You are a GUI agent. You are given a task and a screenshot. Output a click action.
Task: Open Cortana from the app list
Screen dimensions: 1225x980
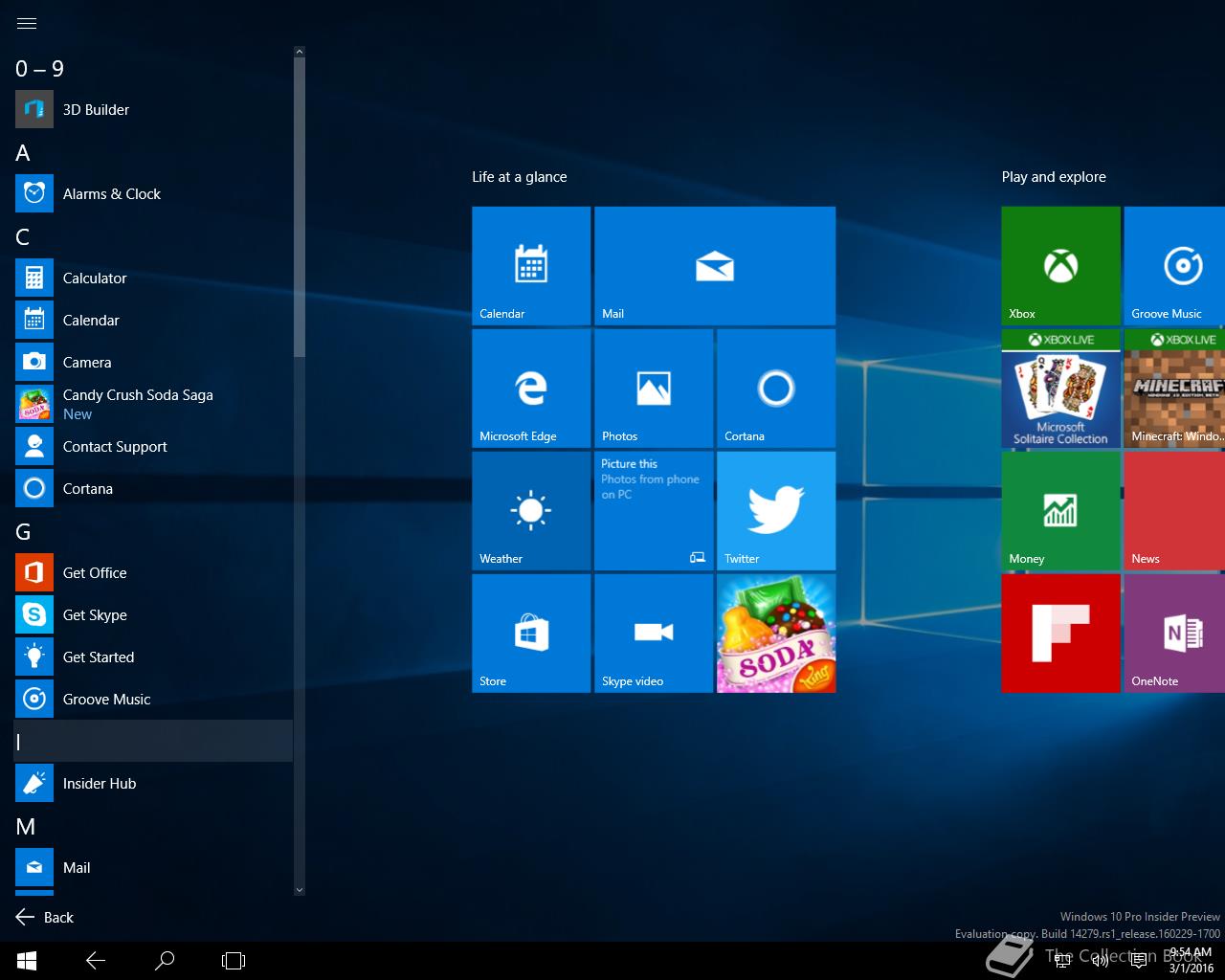(x=153, y=488)
